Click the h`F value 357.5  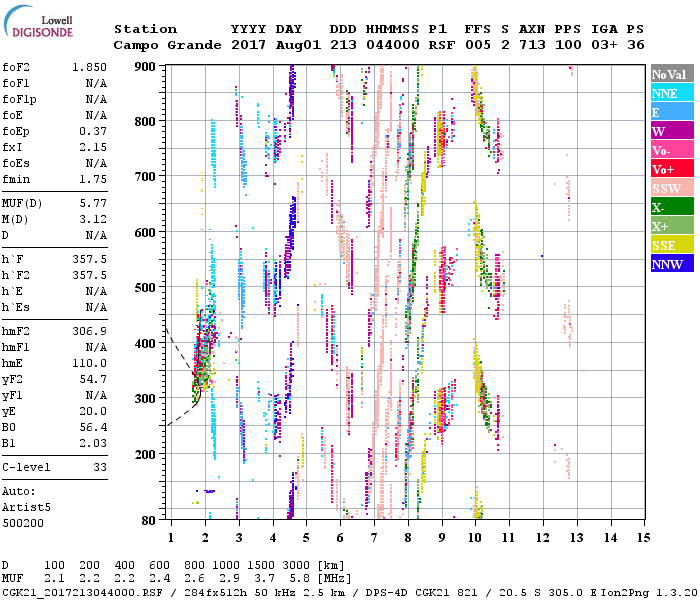(90, 260)
